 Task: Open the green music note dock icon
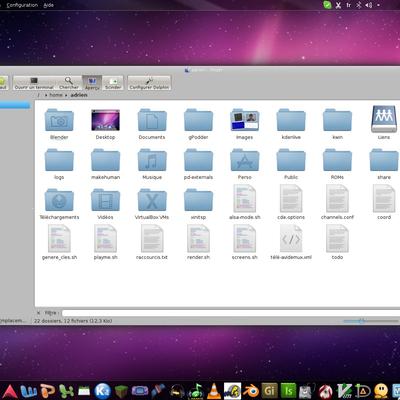coord(195,391)
